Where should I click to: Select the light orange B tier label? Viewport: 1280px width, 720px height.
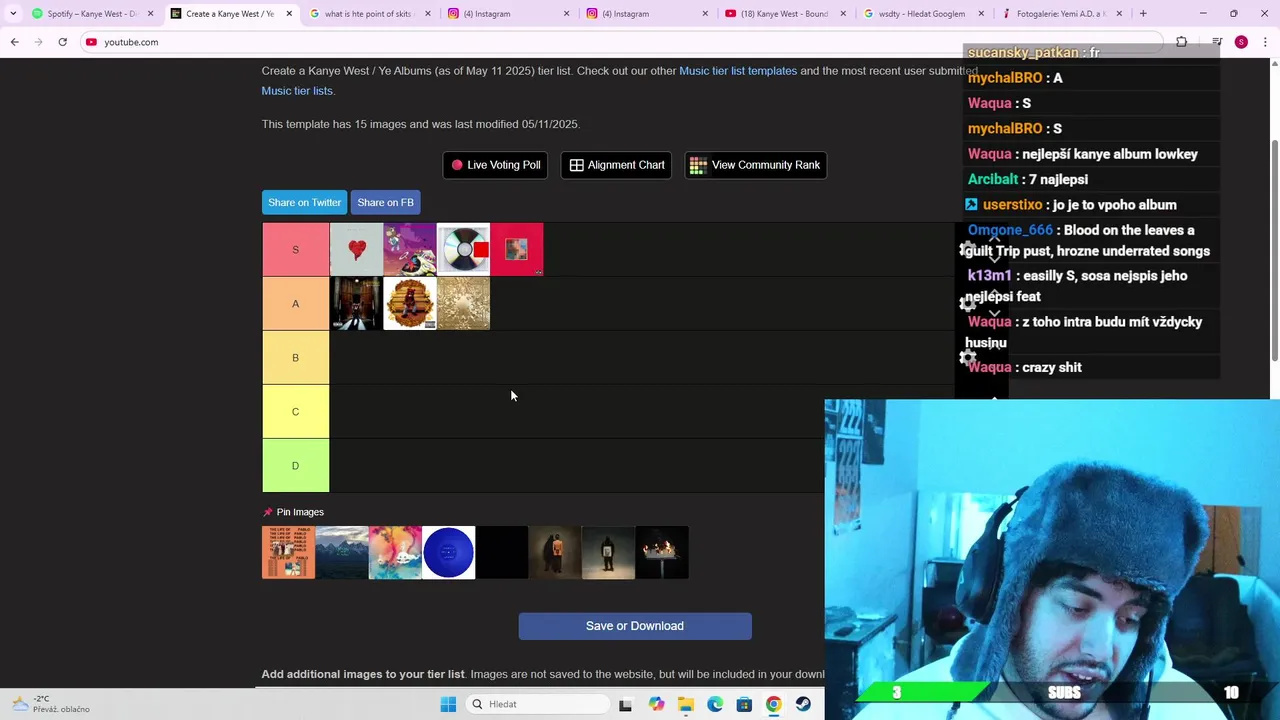point(295,357)
